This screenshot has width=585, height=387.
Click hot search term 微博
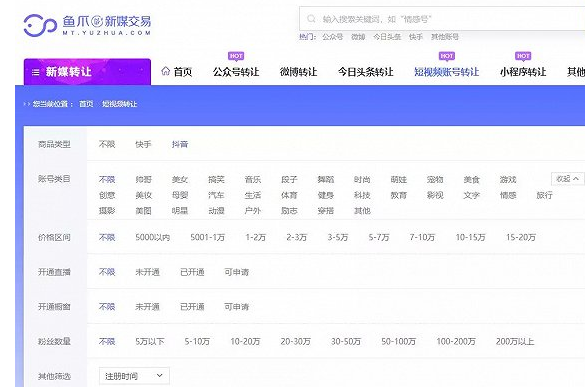click(358, 37)
